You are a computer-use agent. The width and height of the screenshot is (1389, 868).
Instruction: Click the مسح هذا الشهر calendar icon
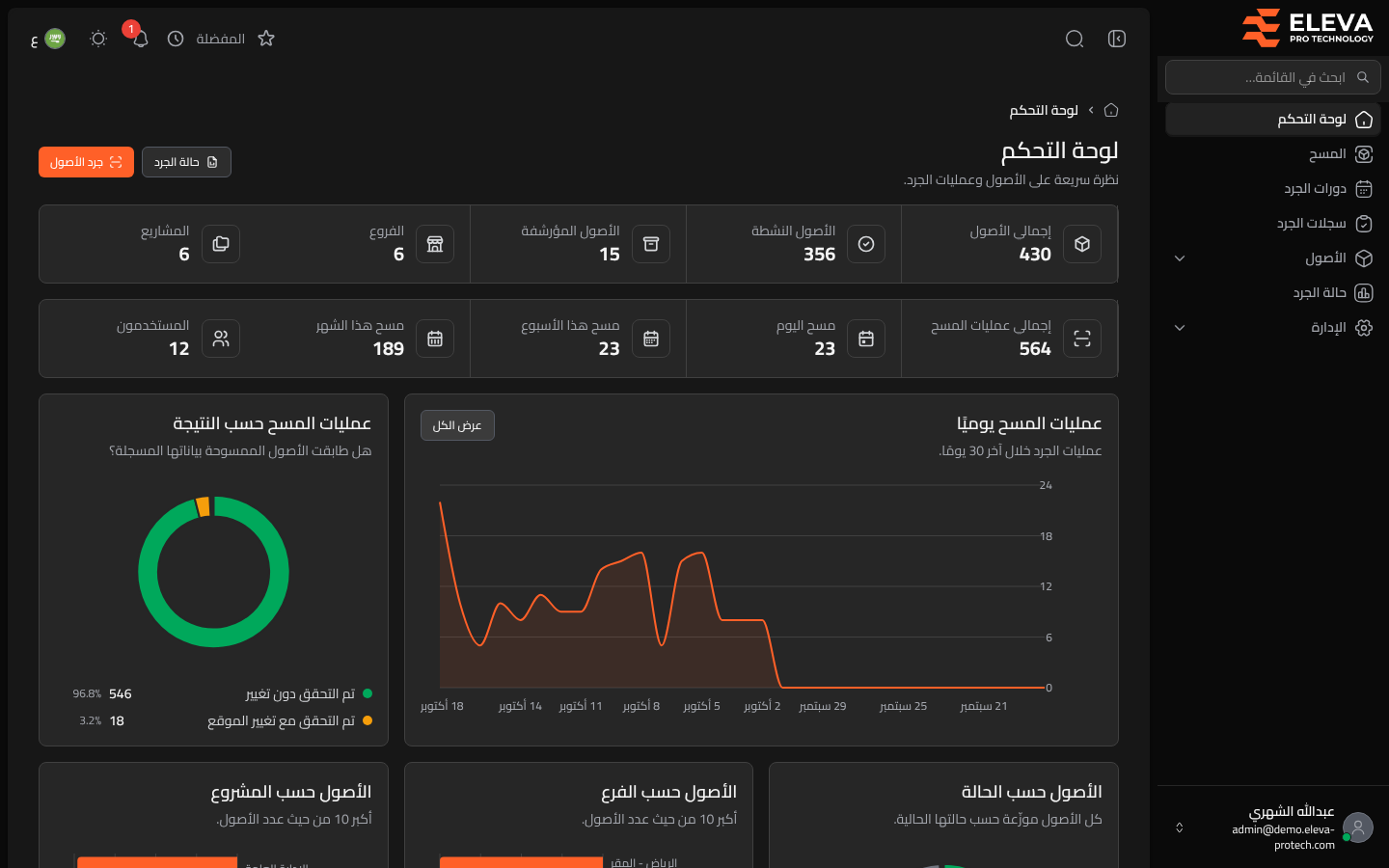pos(435,339)
